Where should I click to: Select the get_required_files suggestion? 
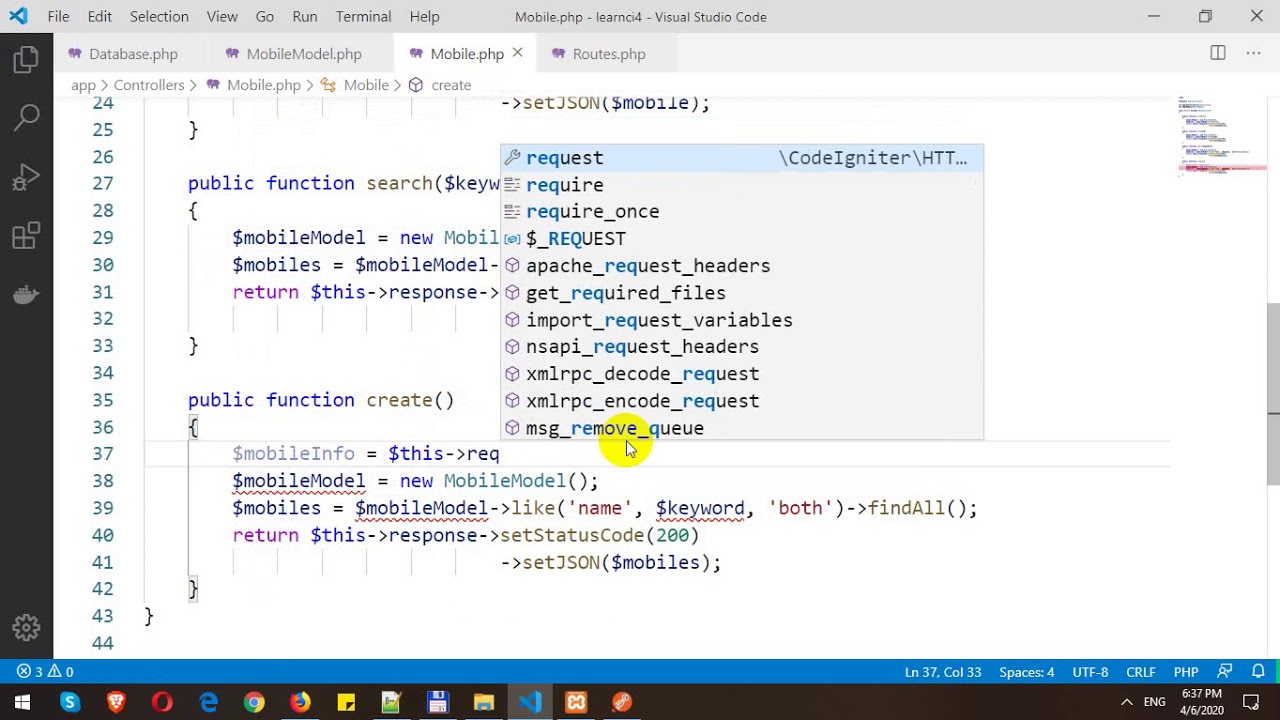click(741, 293)
